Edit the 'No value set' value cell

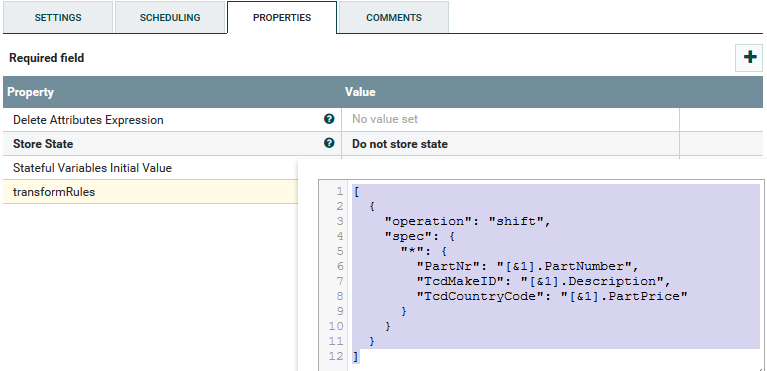(510, 119)
